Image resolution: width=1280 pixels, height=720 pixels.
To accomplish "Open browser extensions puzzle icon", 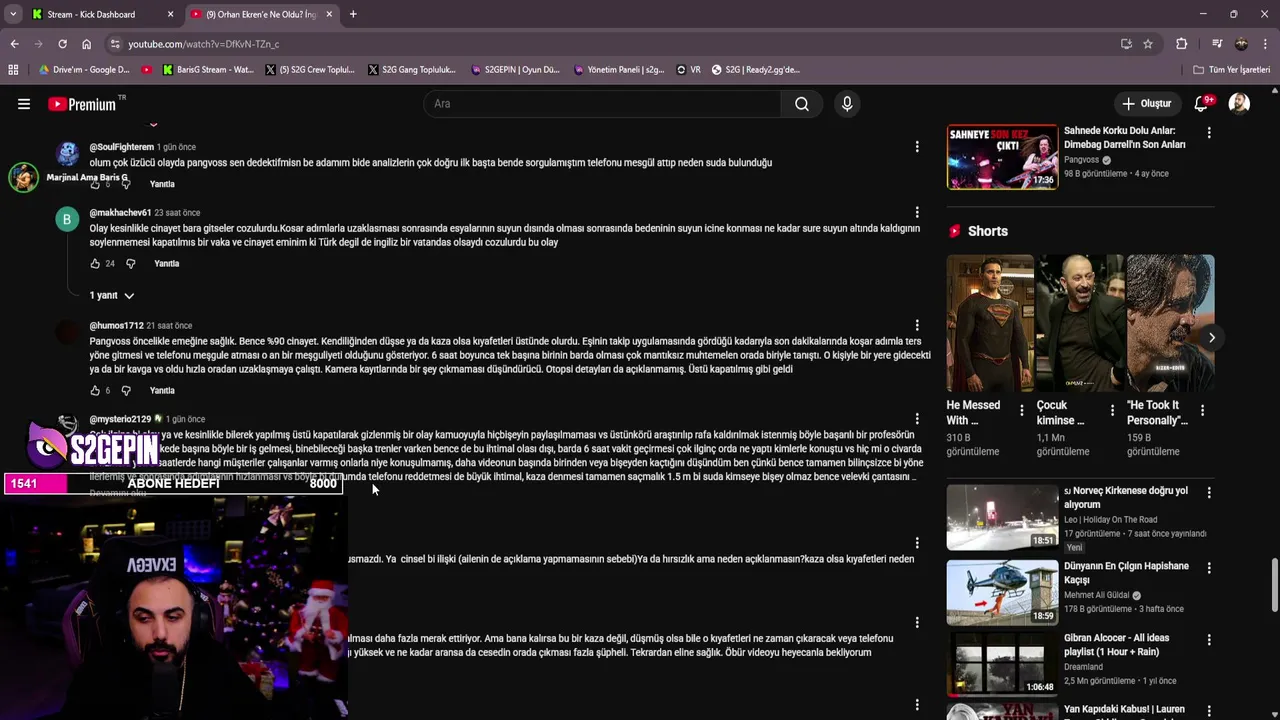I will click(x=1181, y=44).
